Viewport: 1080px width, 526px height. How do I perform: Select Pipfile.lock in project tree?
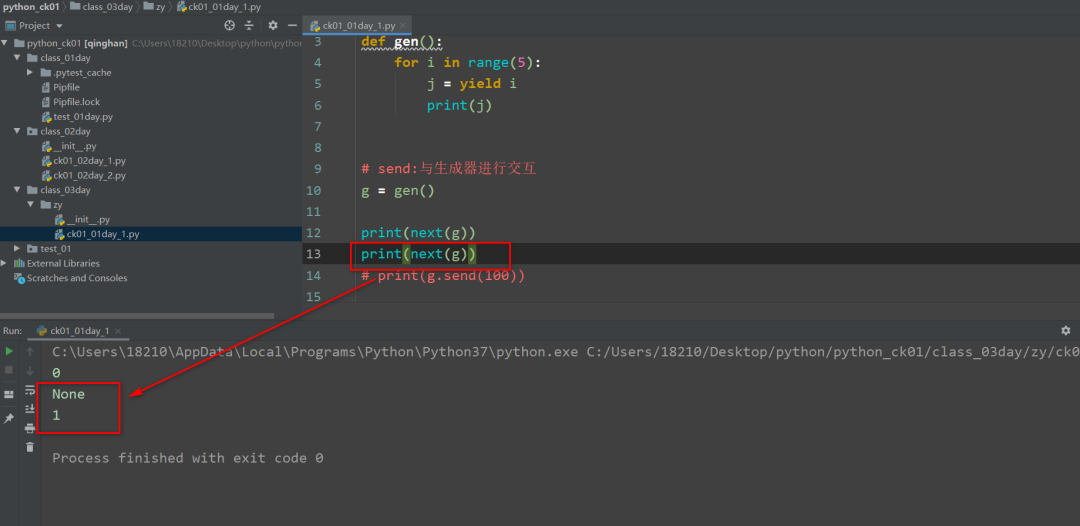pyautogui.click(x=76, y=102)
